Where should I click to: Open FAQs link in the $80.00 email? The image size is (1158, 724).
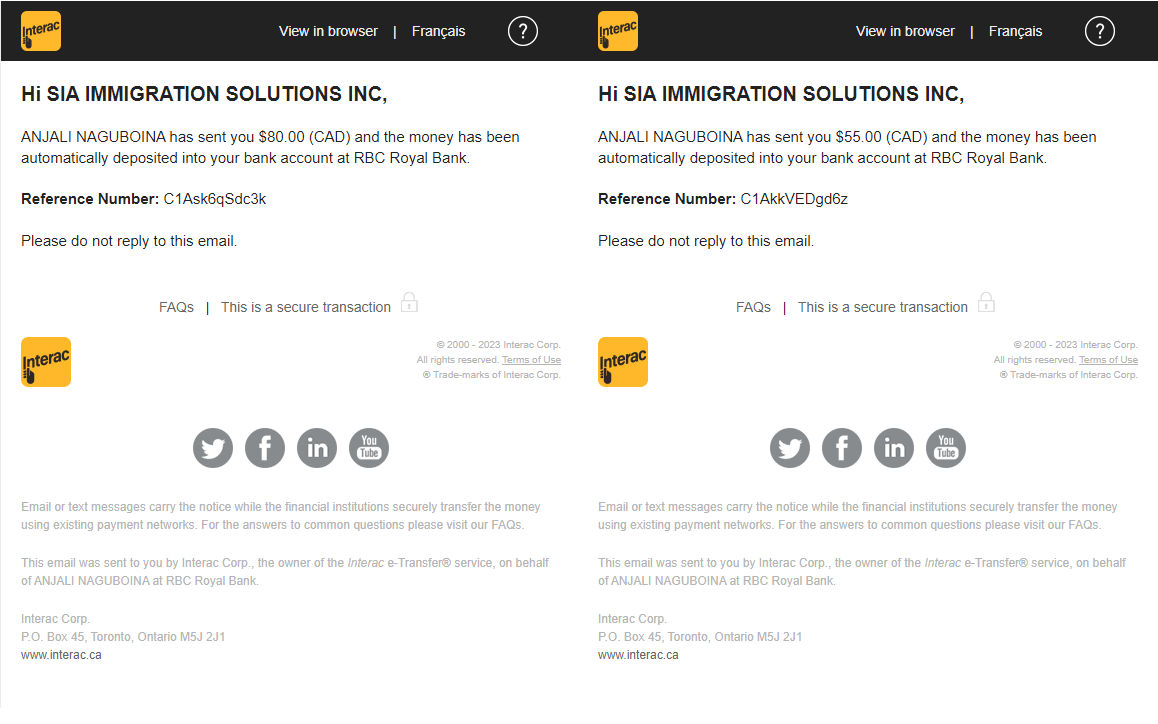177,307
